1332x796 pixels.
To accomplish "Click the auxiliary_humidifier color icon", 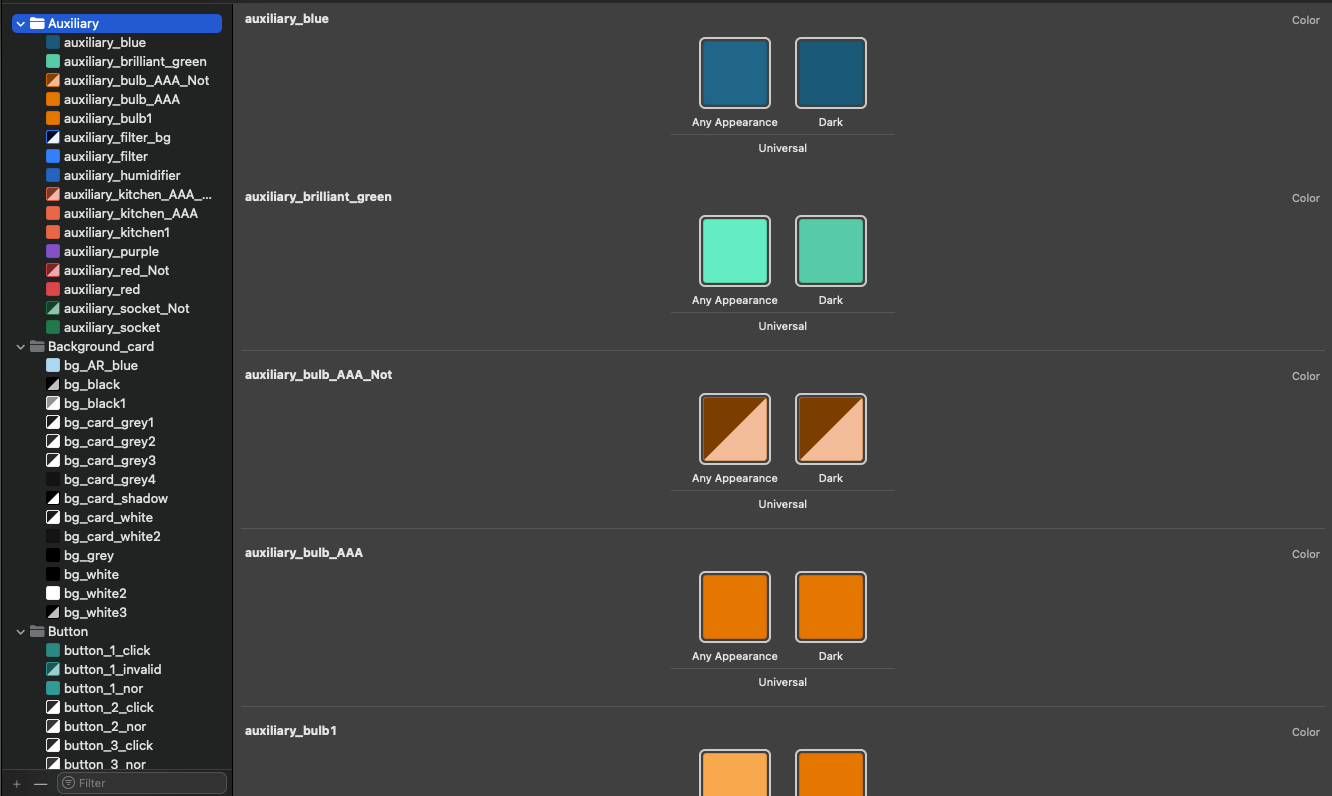I will [53, 176].
